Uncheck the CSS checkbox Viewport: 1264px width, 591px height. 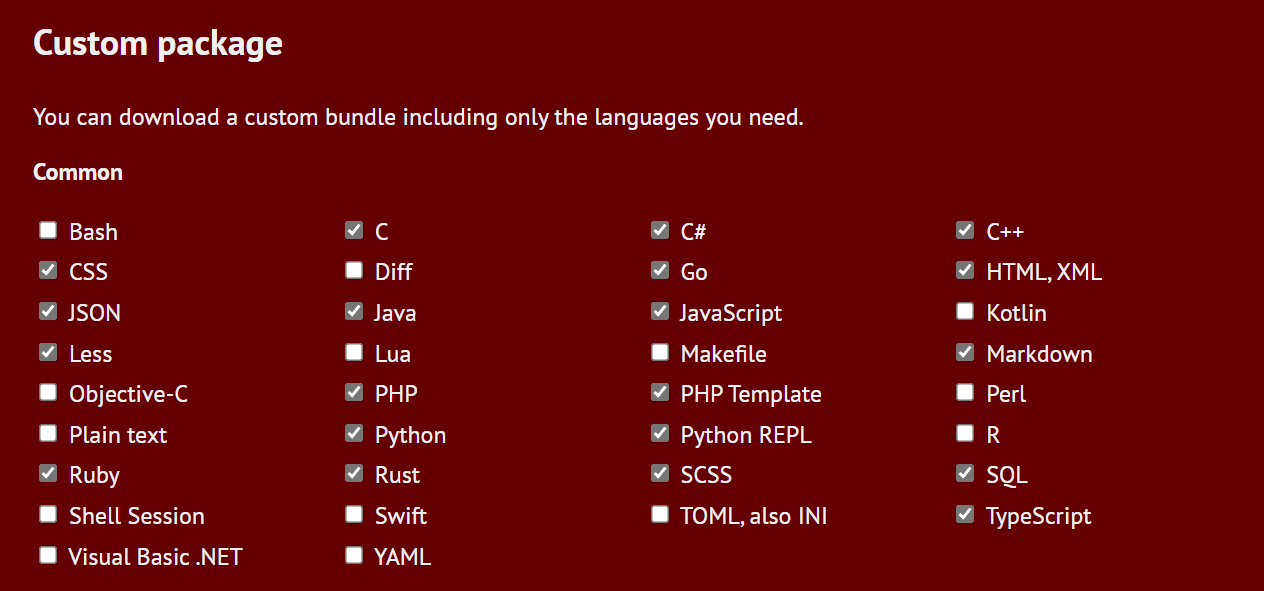coord(48,271)
